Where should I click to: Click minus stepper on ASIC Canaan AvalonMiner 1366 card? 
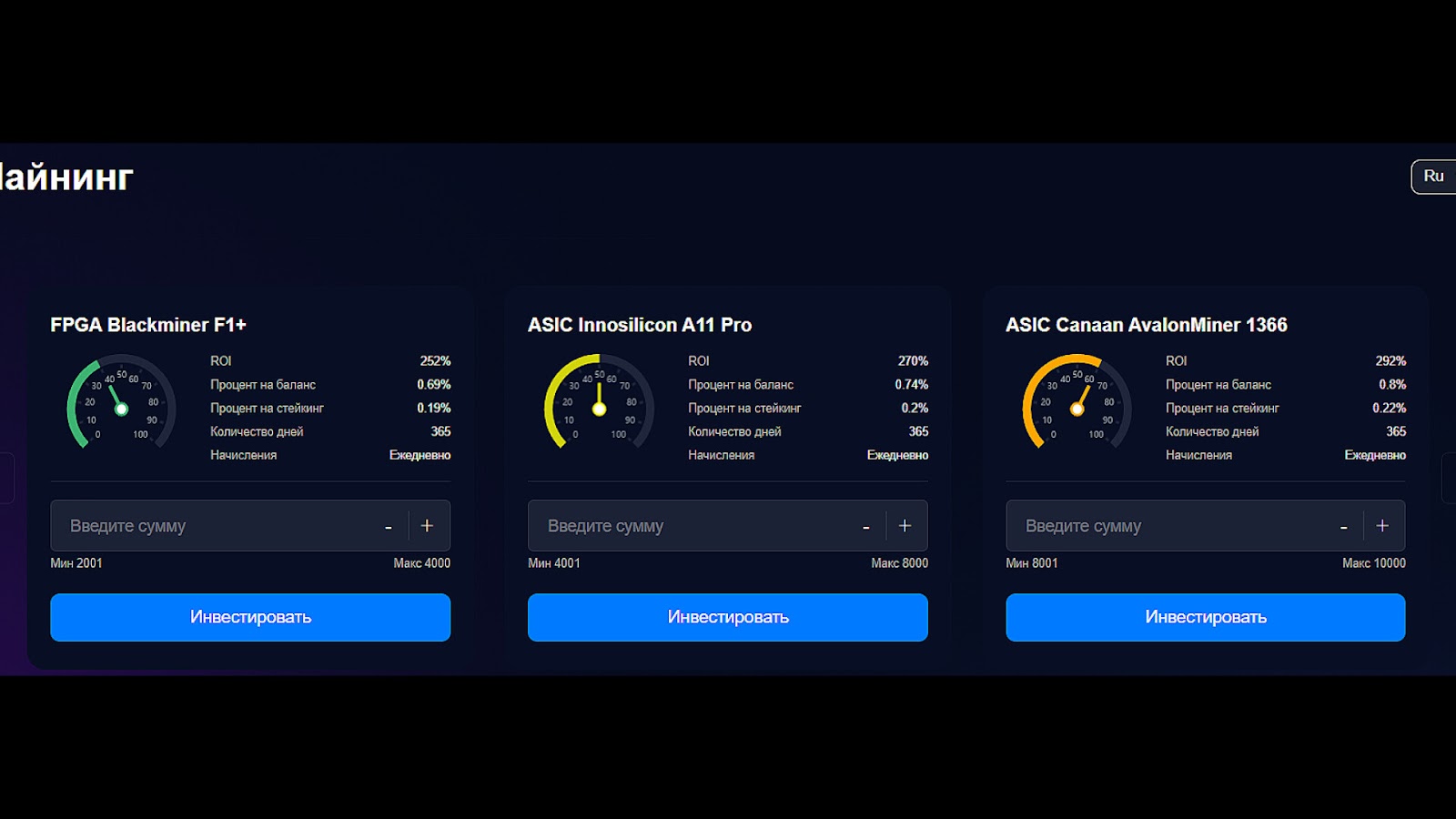tap(1344, 526)
